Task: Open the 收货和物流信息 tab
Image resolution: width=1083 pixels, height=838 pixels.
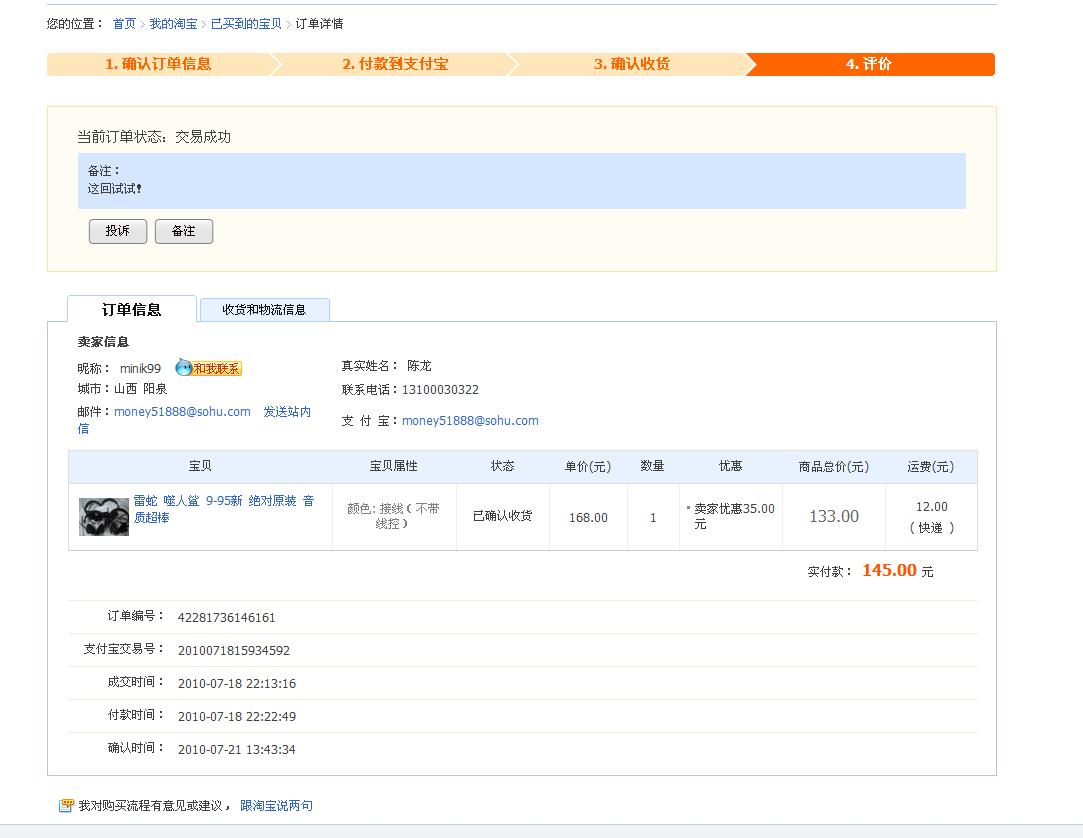Action: [x=264, y=310]
